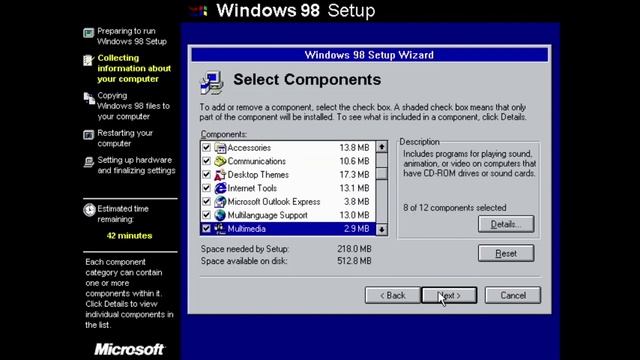Image resolution: width=640 pixels, height=360 pixels.
Task: Click the 10.6 MB size value
Action: click(354, 161)
